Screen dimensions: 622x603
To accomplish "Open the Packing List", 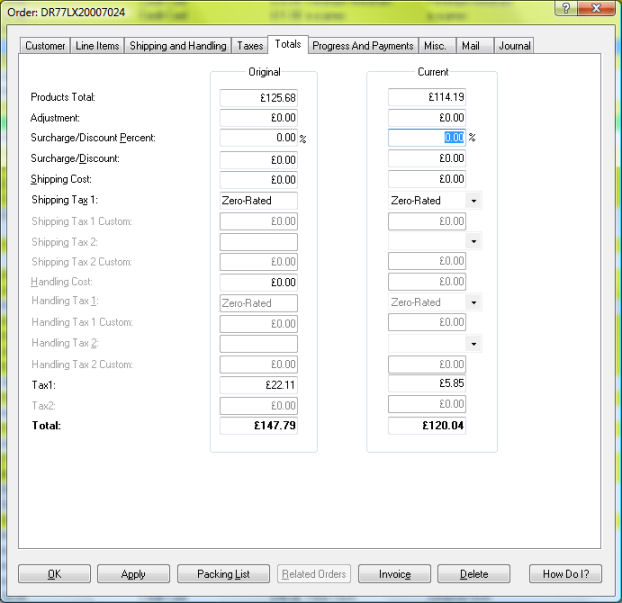I will click(x=223, y=574).
